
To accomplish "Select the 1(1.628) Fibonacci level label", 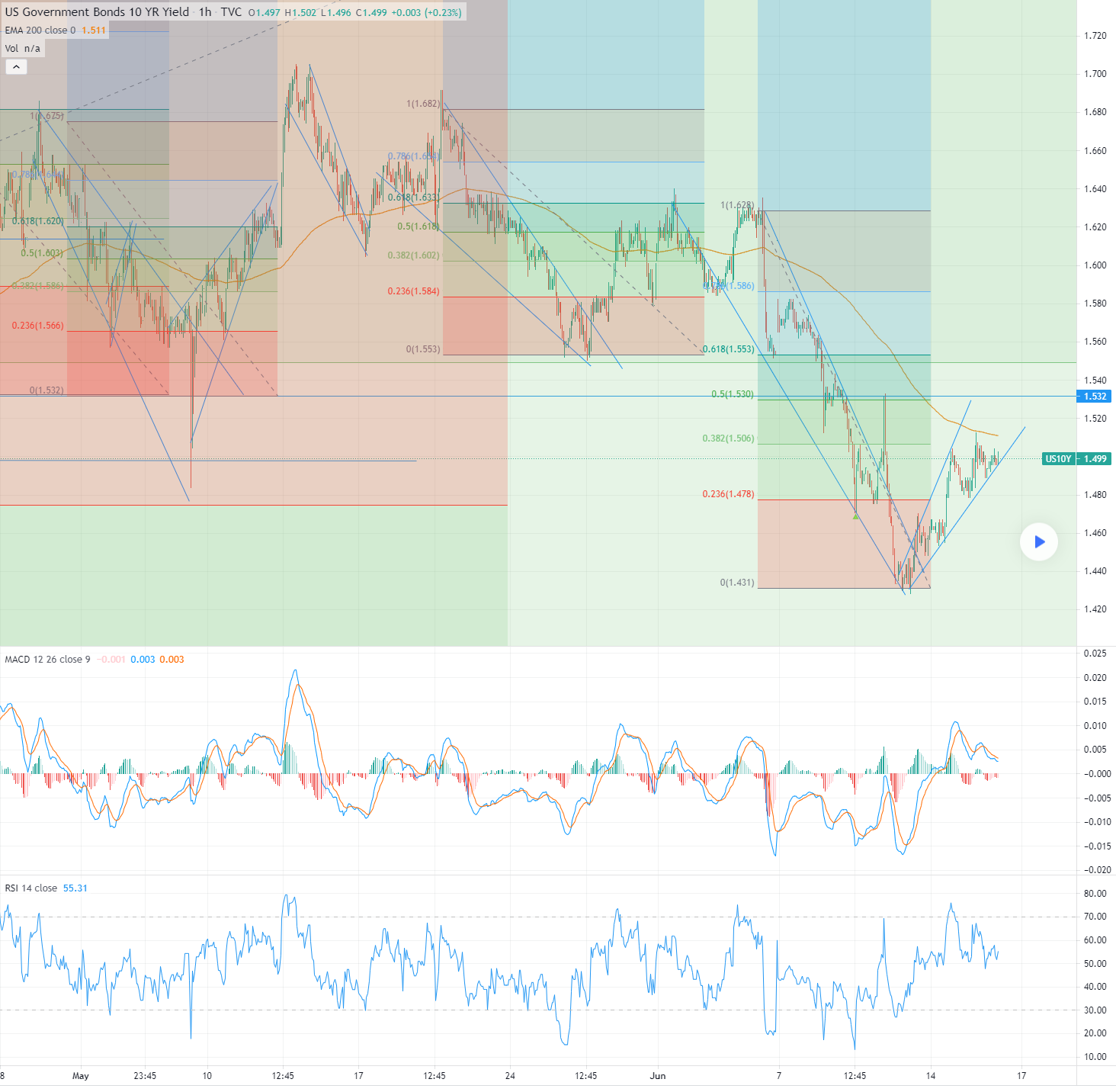I will point(736,205).
